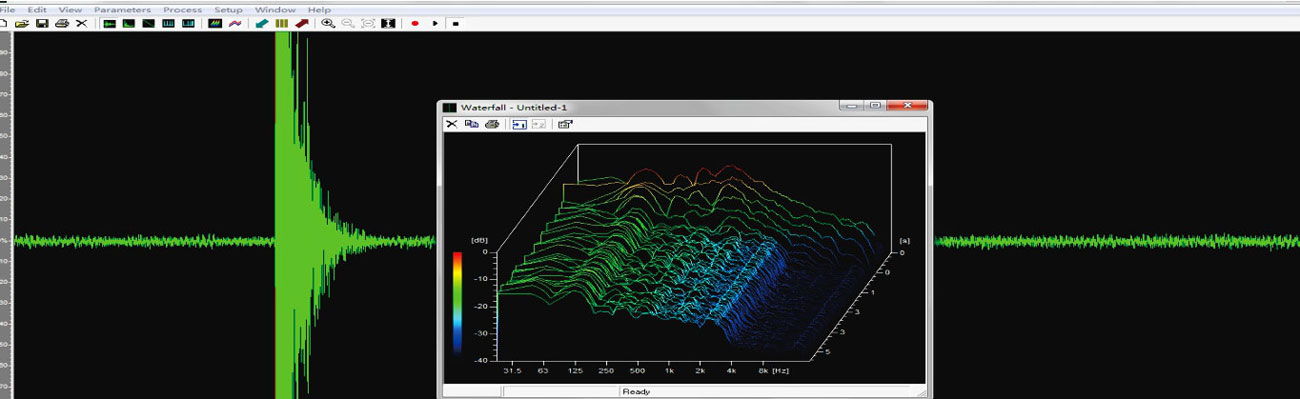Image resolution: width=1300 pixels, height=399 pixels.
Task: Click the Waterfall - Untitled-1 title bar
Action: click(x=640, y=106)
